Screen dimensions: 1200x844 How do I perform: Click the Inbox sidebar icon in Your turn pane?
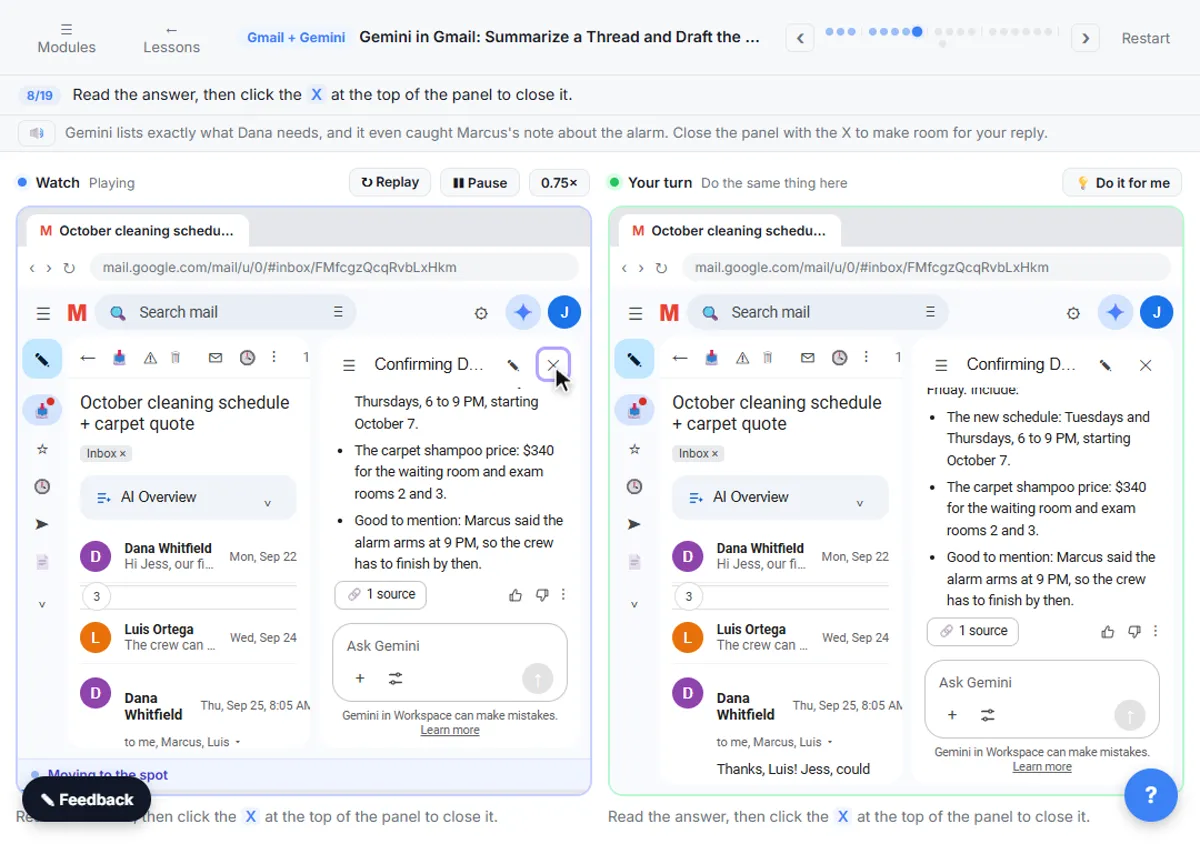click(x=634, y=409)
